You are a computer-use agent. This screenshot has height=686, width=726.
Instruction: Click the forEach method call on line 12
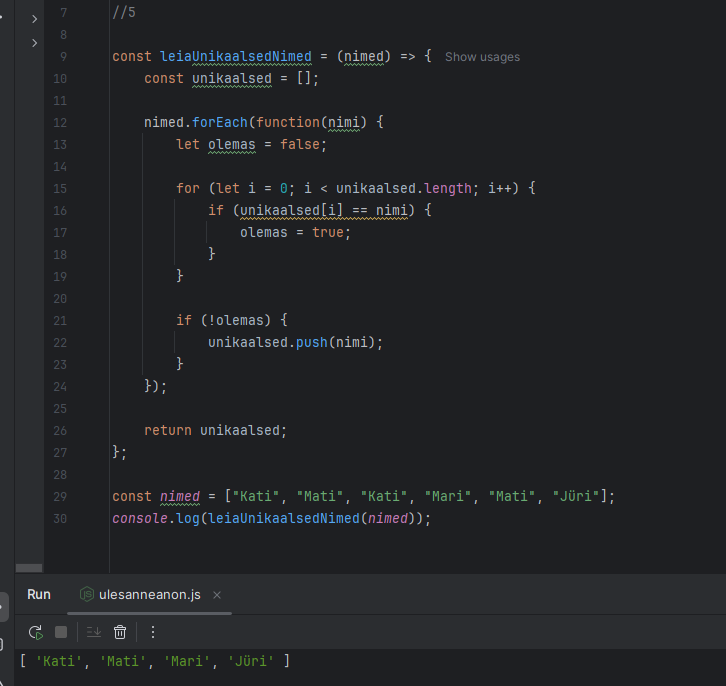pyautogui.click(x=221, y=123)
